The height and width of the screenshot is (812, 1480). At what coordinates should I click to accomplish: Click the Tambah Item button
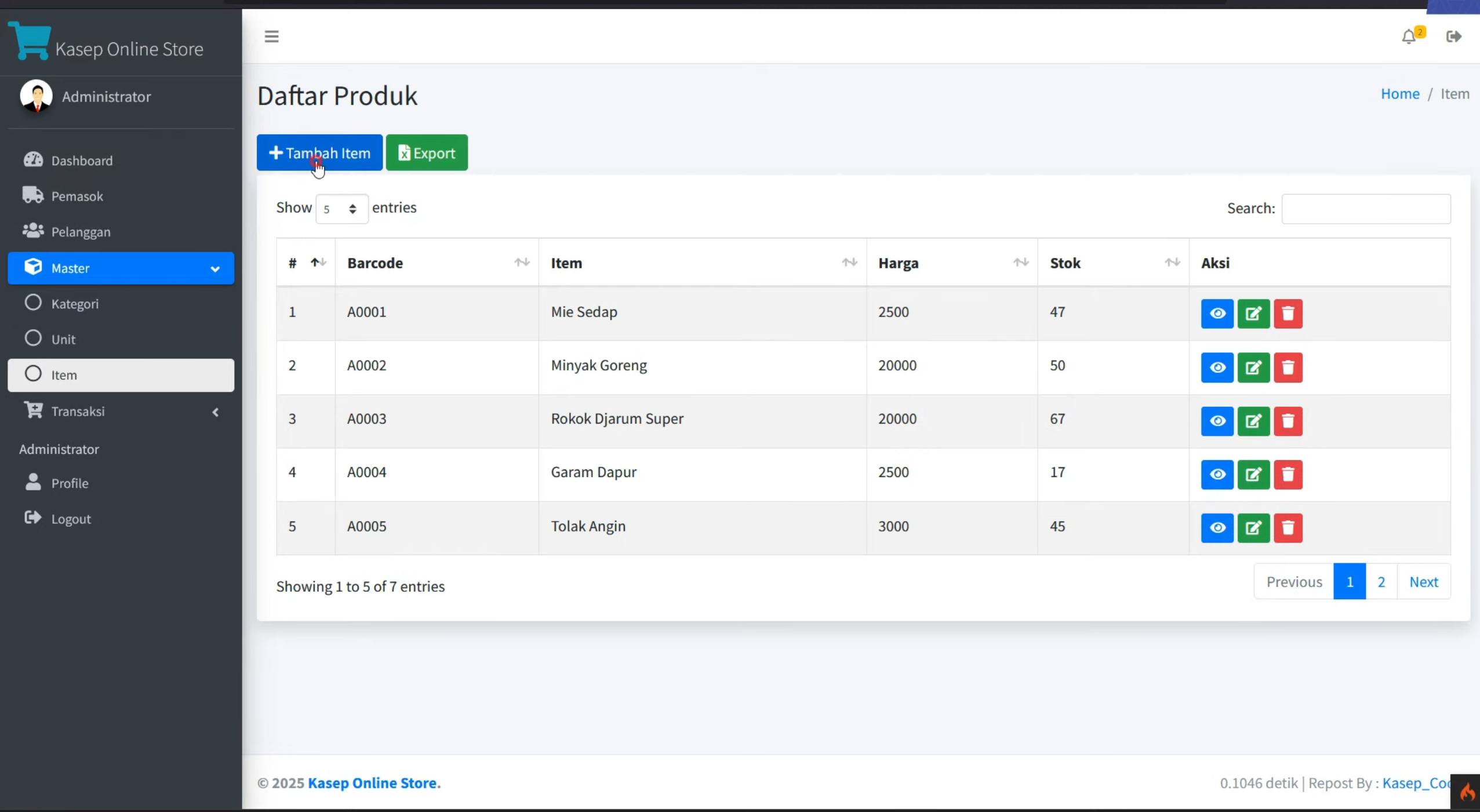click(319, 152)
